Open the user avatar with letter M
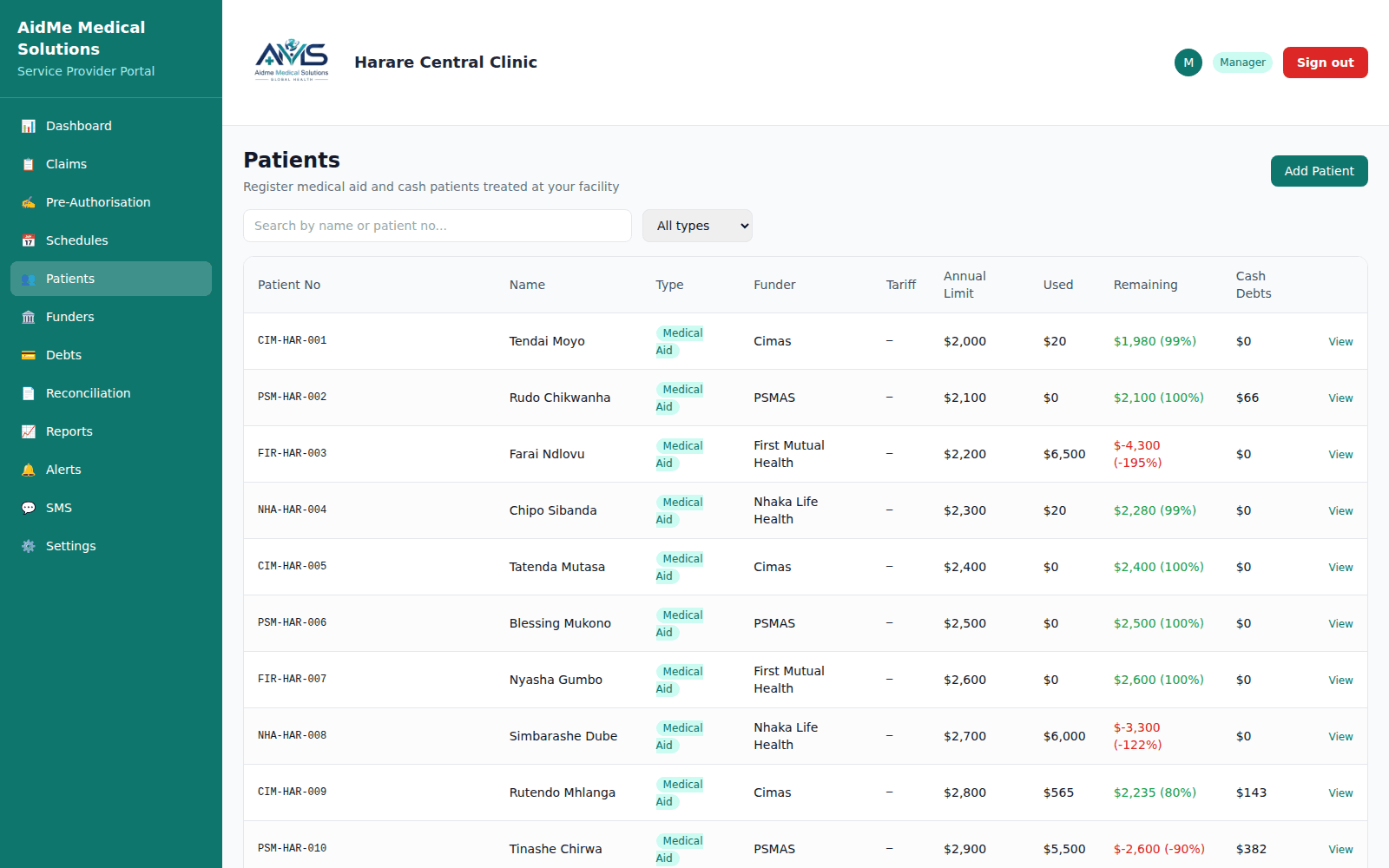Image resolution: width=1389 pixels, height=868 pixels. tap(1188, 62)
